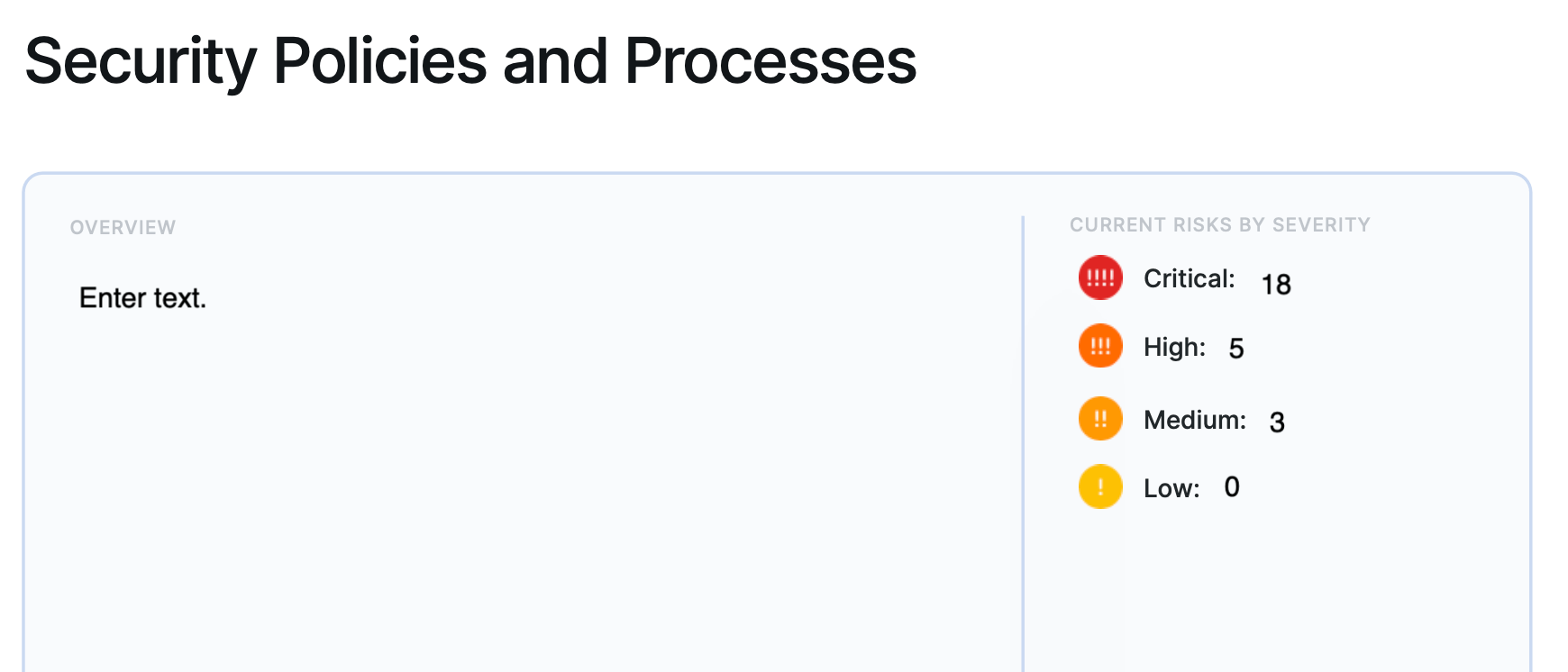This screenshot has height=672, width=1568.
Task: Click the Low risk count 0
Action: (1232, 487)
